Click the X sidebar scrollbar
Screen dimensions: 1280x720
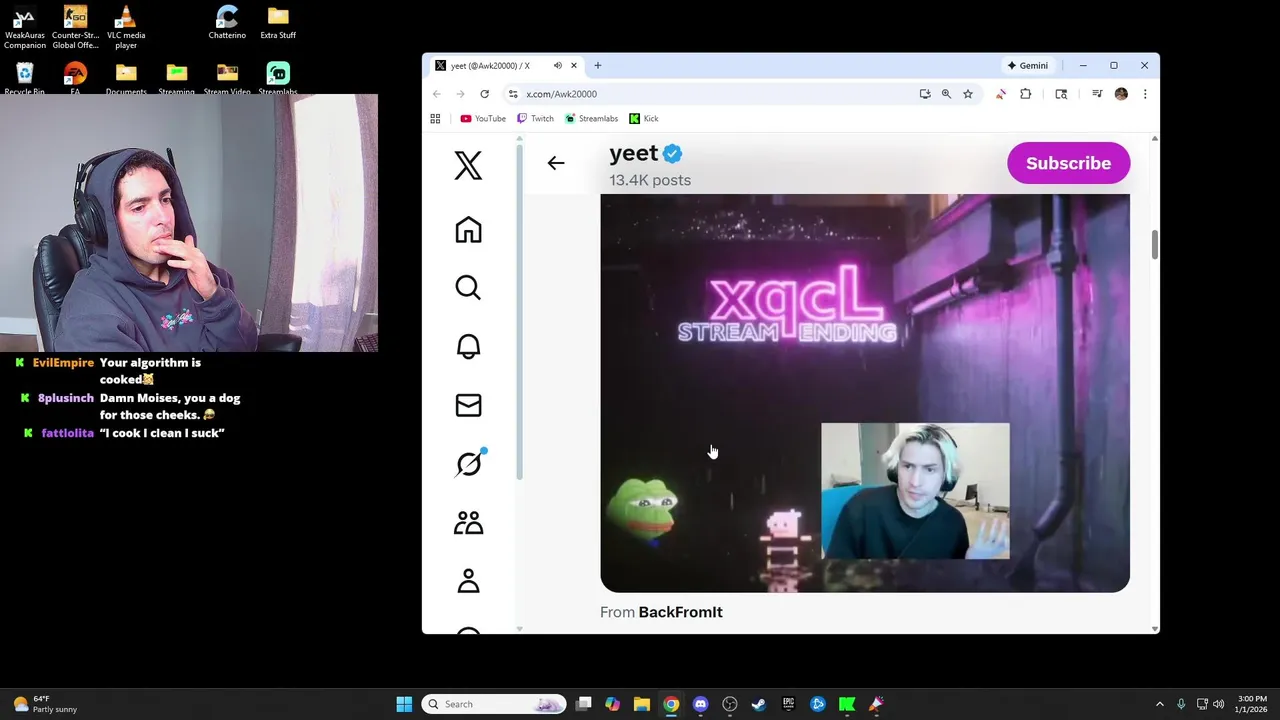[x=519, y=312]
